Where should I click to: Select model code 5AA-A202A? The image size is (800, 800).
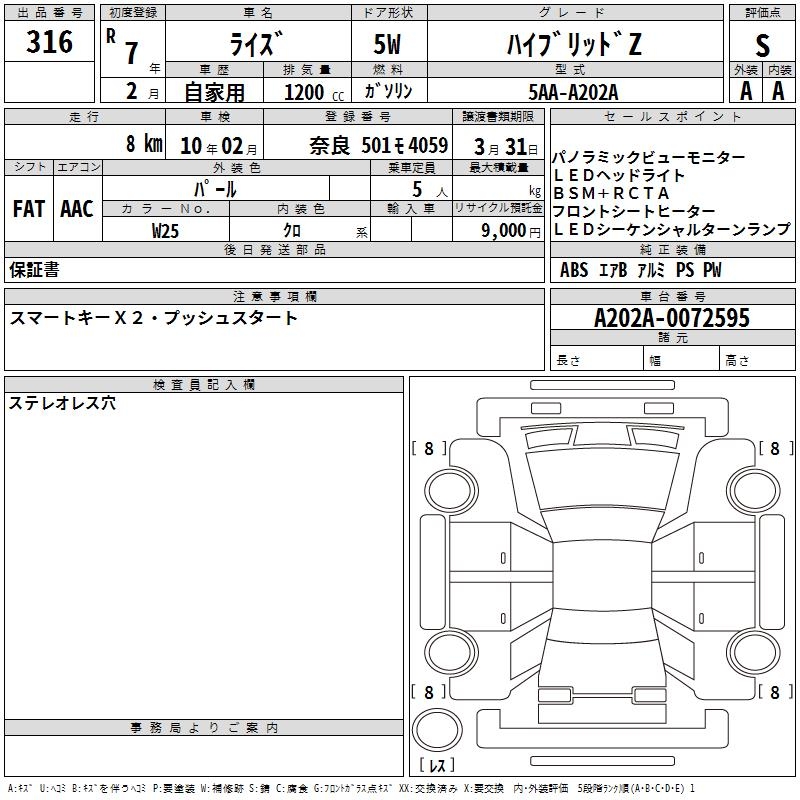click(573, 92)
